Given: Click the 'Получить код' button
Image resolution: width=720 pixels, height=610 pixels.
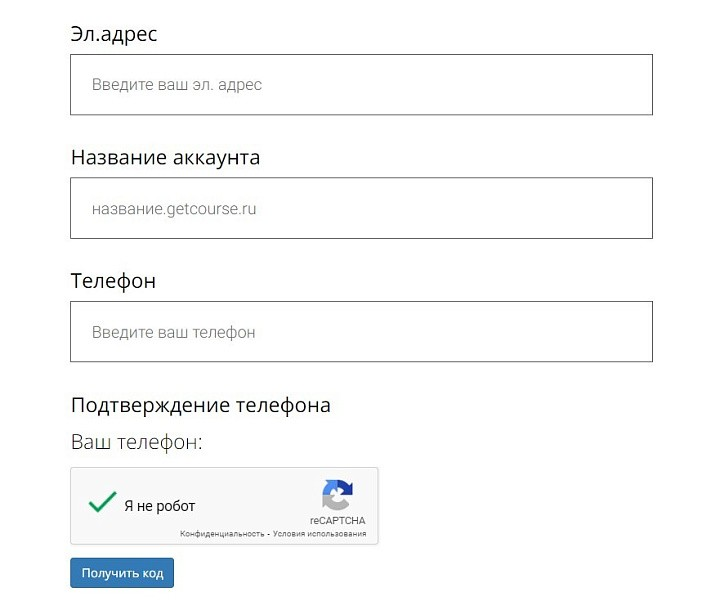Looking at the screenshot, I should coord(122,573).
